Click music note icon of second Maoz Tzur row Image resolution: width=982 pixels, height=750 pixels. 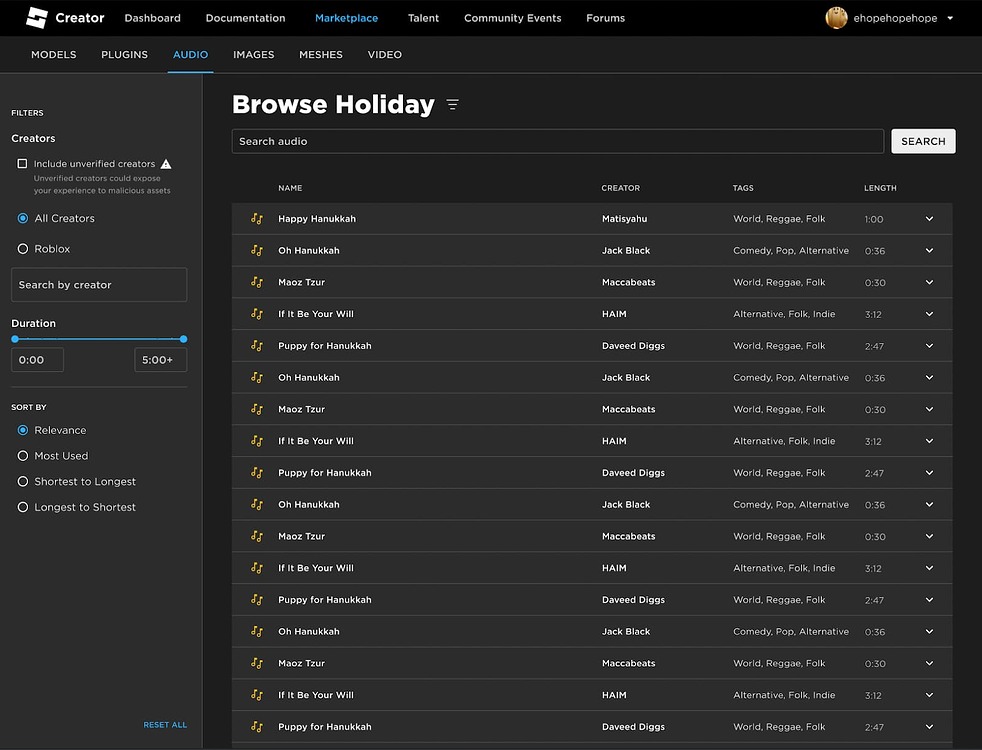[257, 409]
